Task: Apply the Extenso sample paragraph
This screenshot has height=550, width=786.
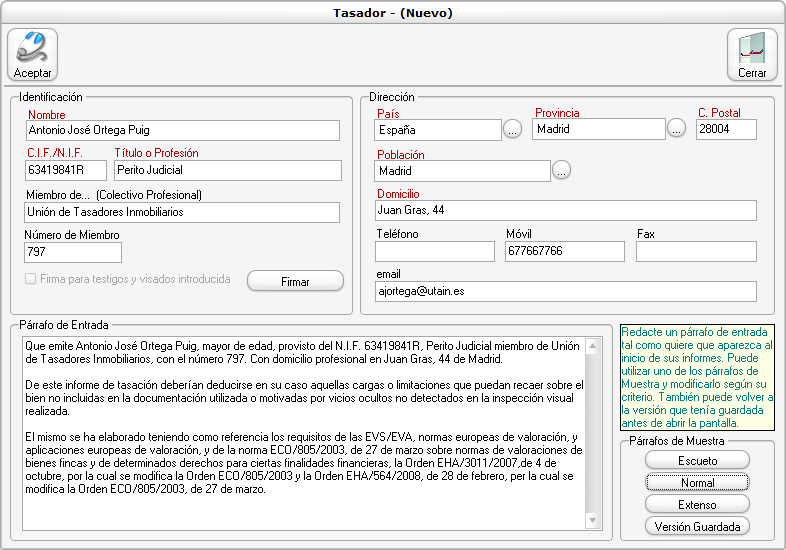Action: (697, 504)
